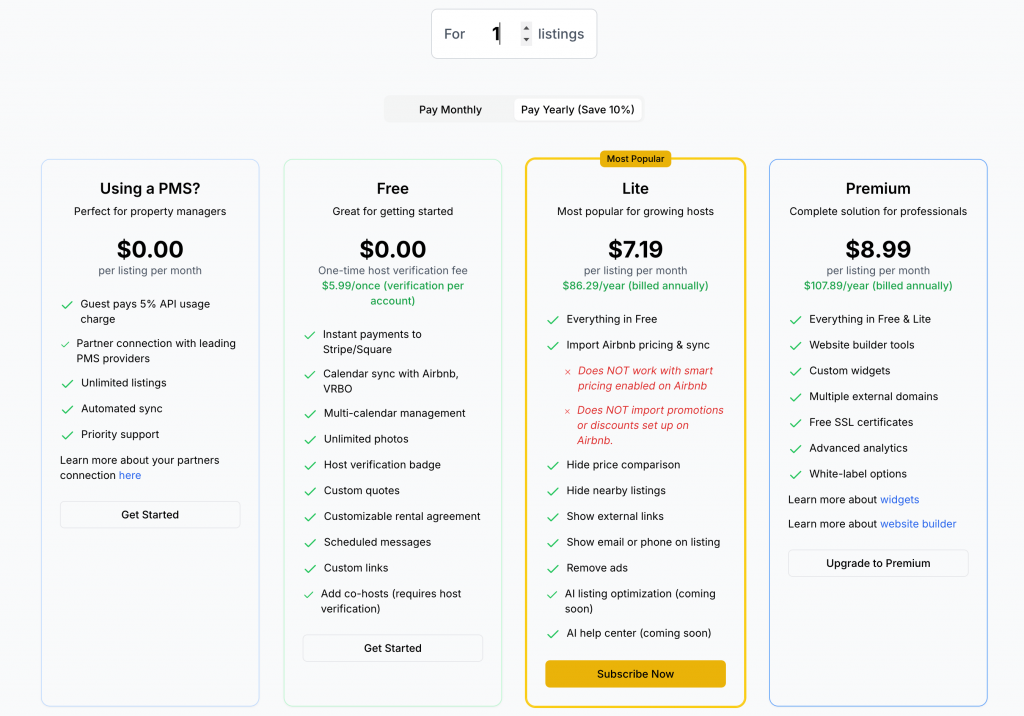Click red X icon beside promotions import warning
This screenshot has height=716, width=1024.
pyautogui.click(x=567, y=411)
